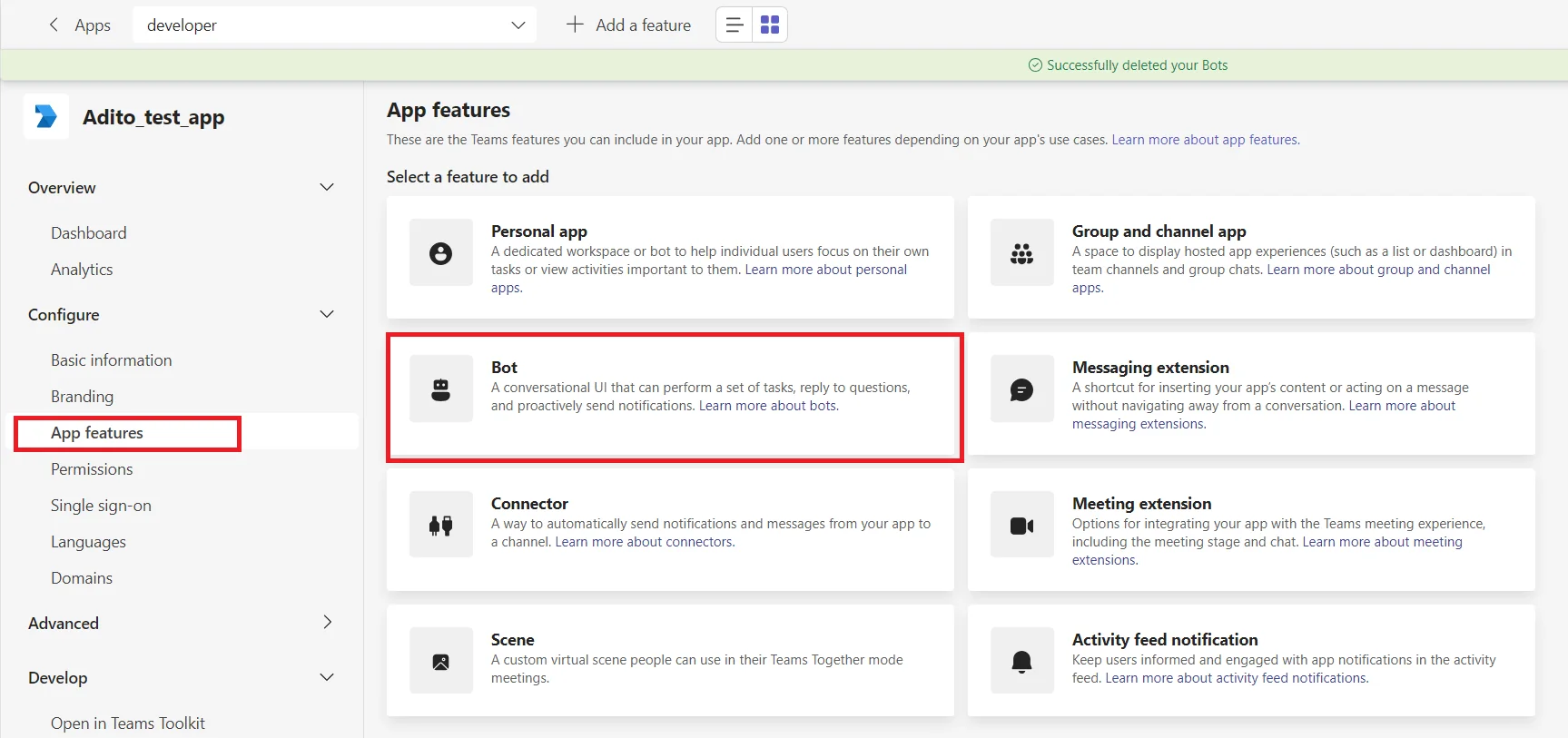1568x738 pixels.
Task: Open the Languages page
Action: (x=88, y=542)
